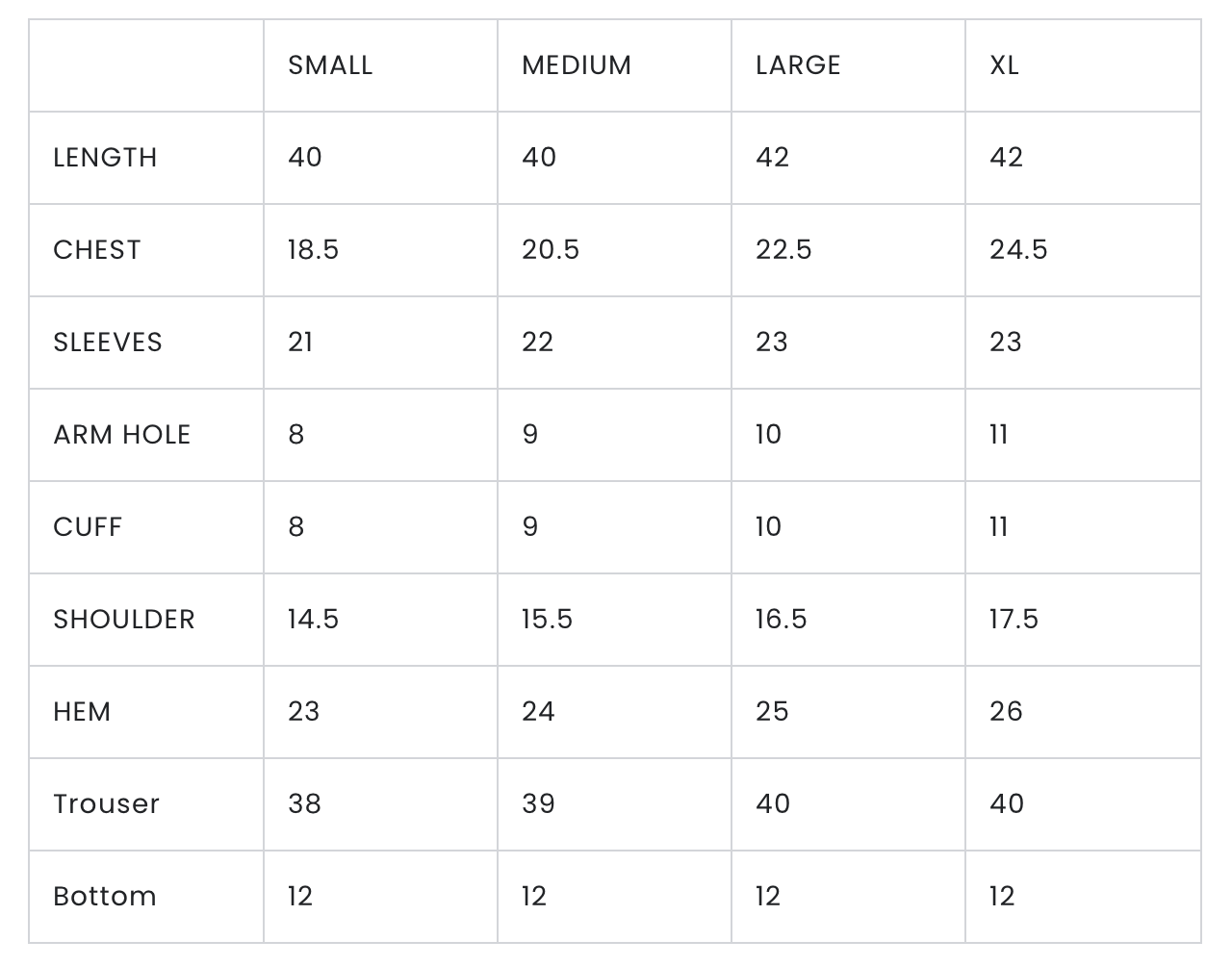Click the ARM HOLE row label
This screenshot has width=1232, height=966.
point(122,435)
